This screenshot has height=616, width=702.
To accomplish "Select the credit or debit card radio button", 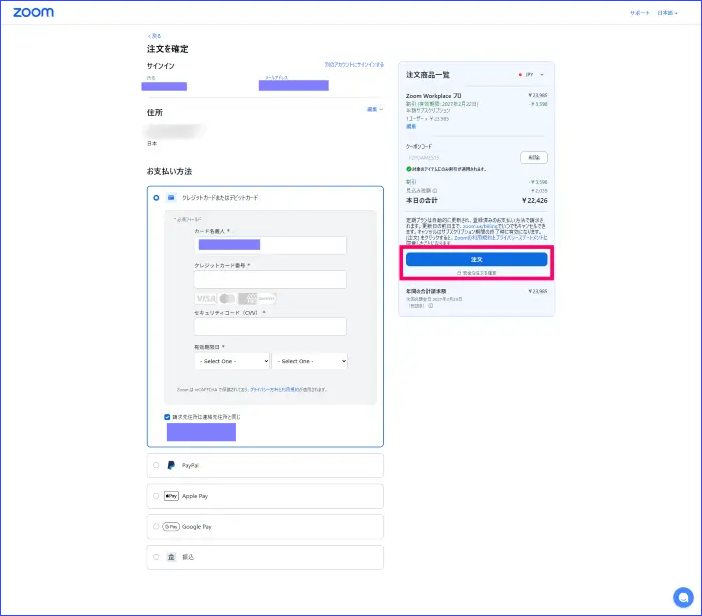I will [156, 198].
